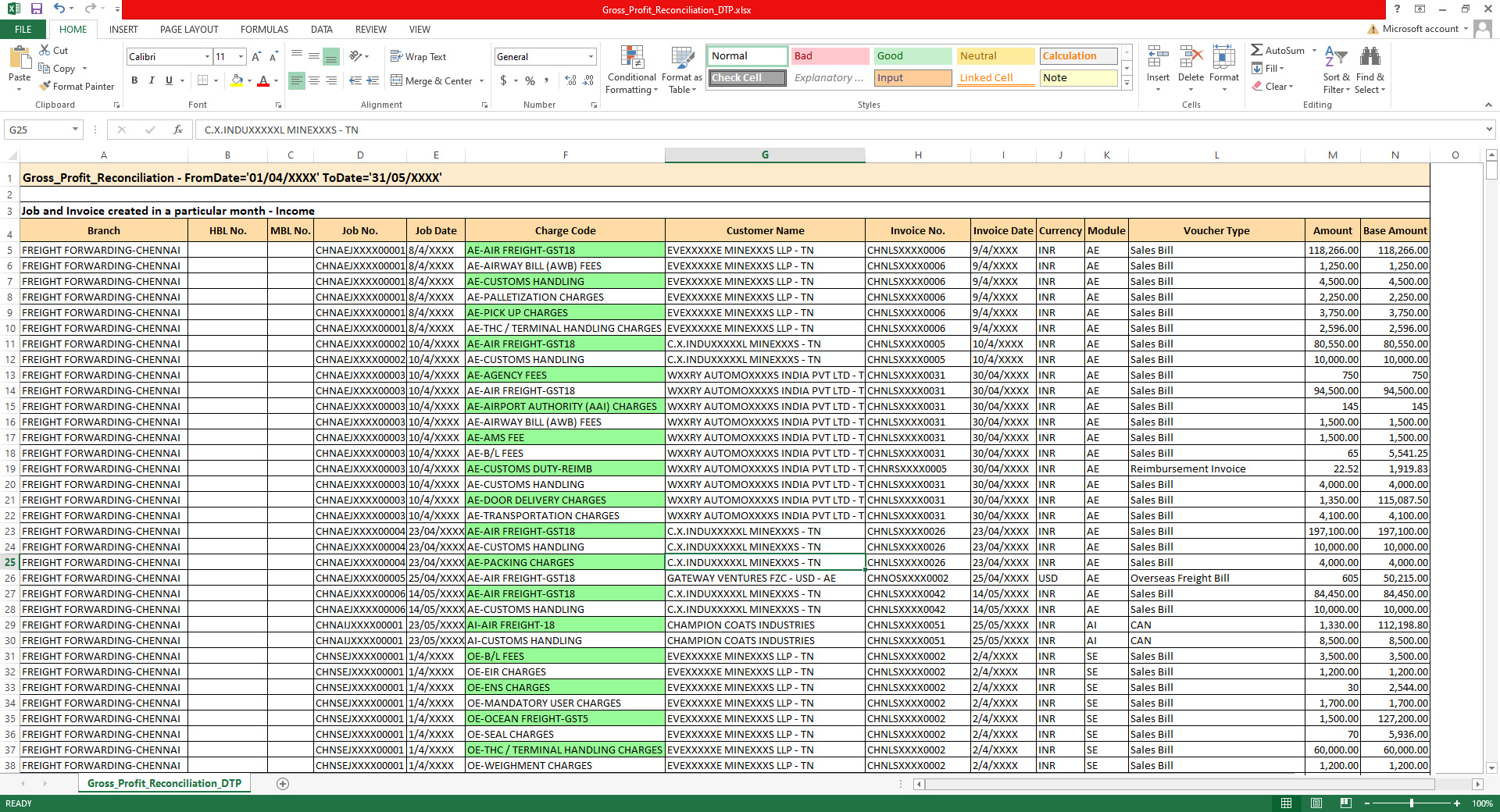Open Sort & Filter options

tap(1336, 70)
